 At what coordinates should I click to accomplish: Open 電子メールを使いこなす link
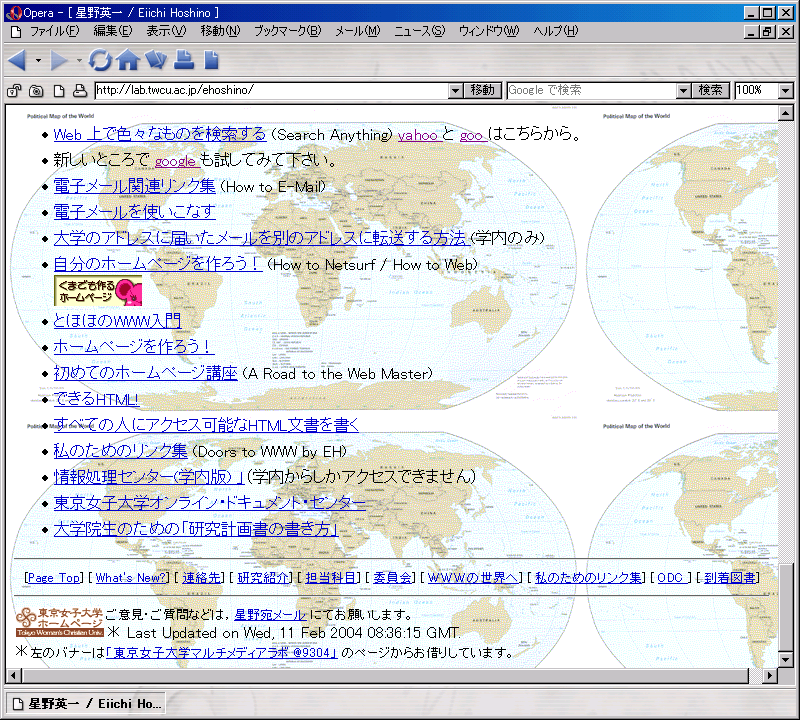click(x=135, y=211)
